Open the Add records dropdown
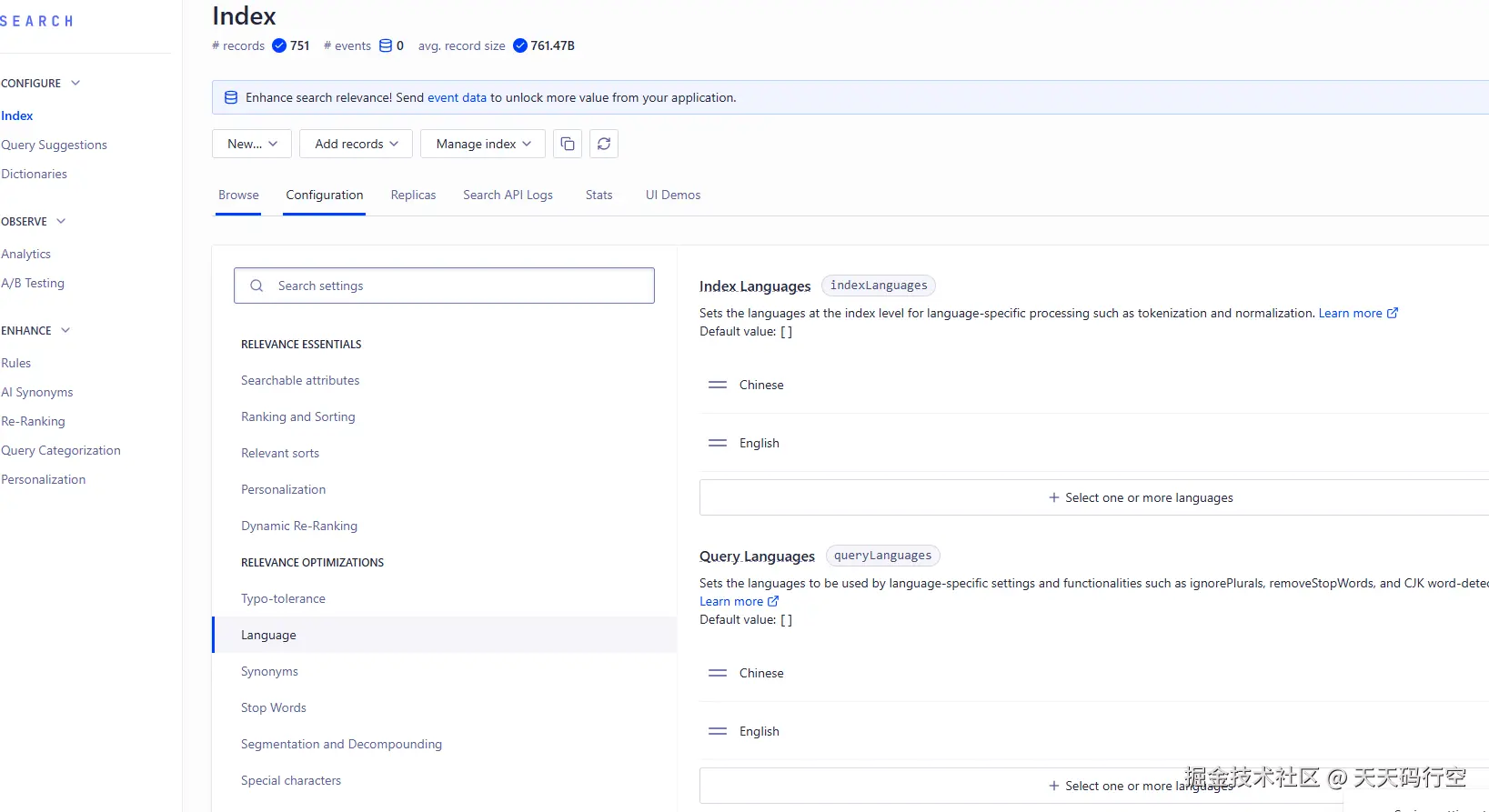Image resolution: width=1489 pixels, height=812 pixels. click(x=356, y=144)
